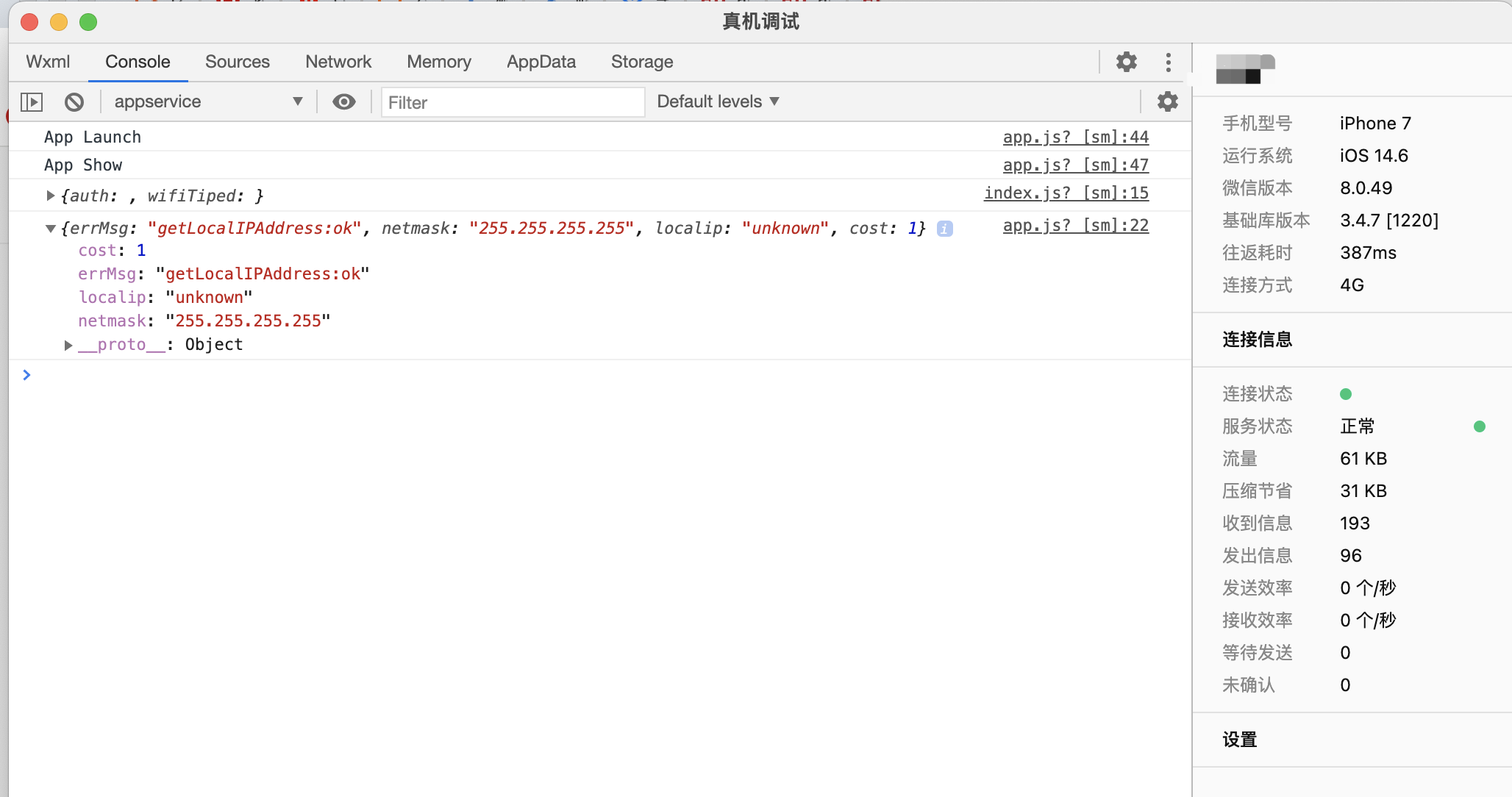Click the blue info badge after cost
The image size is (1512, 797).
(x=944, y=229)
